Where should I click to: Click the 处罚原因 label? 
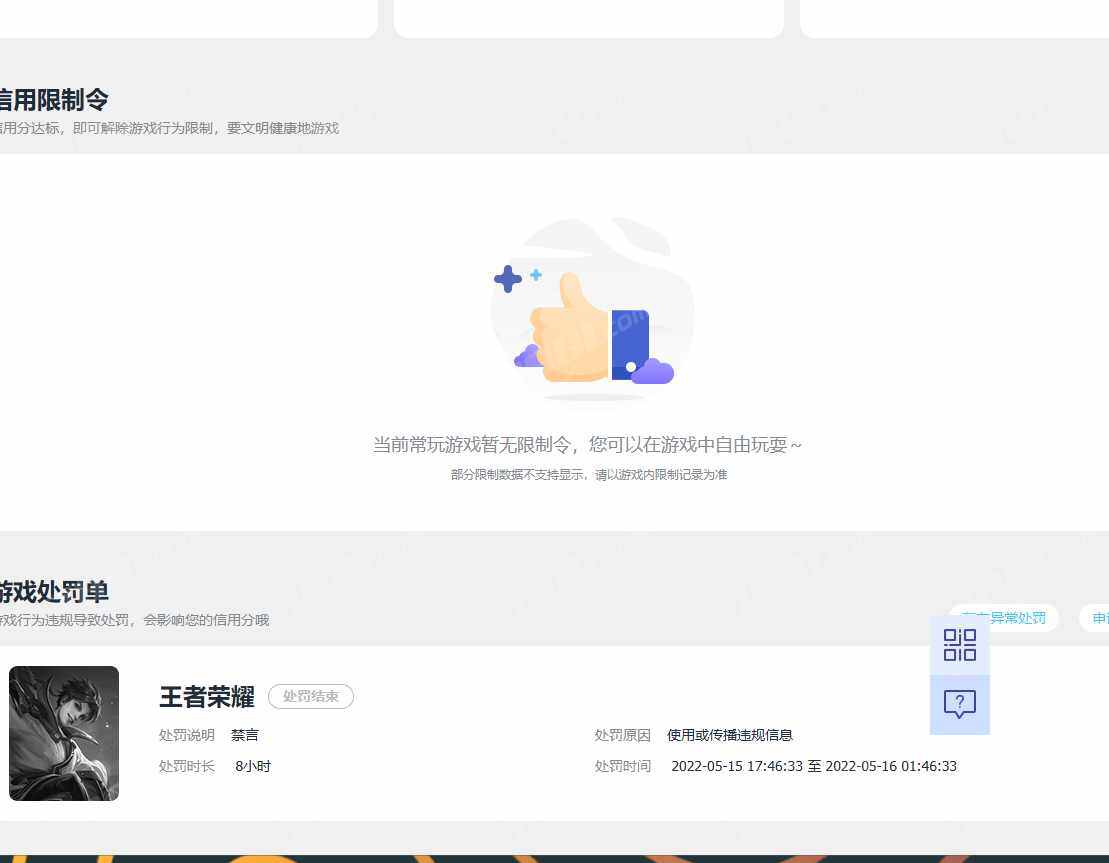click(x=622, y=735)
